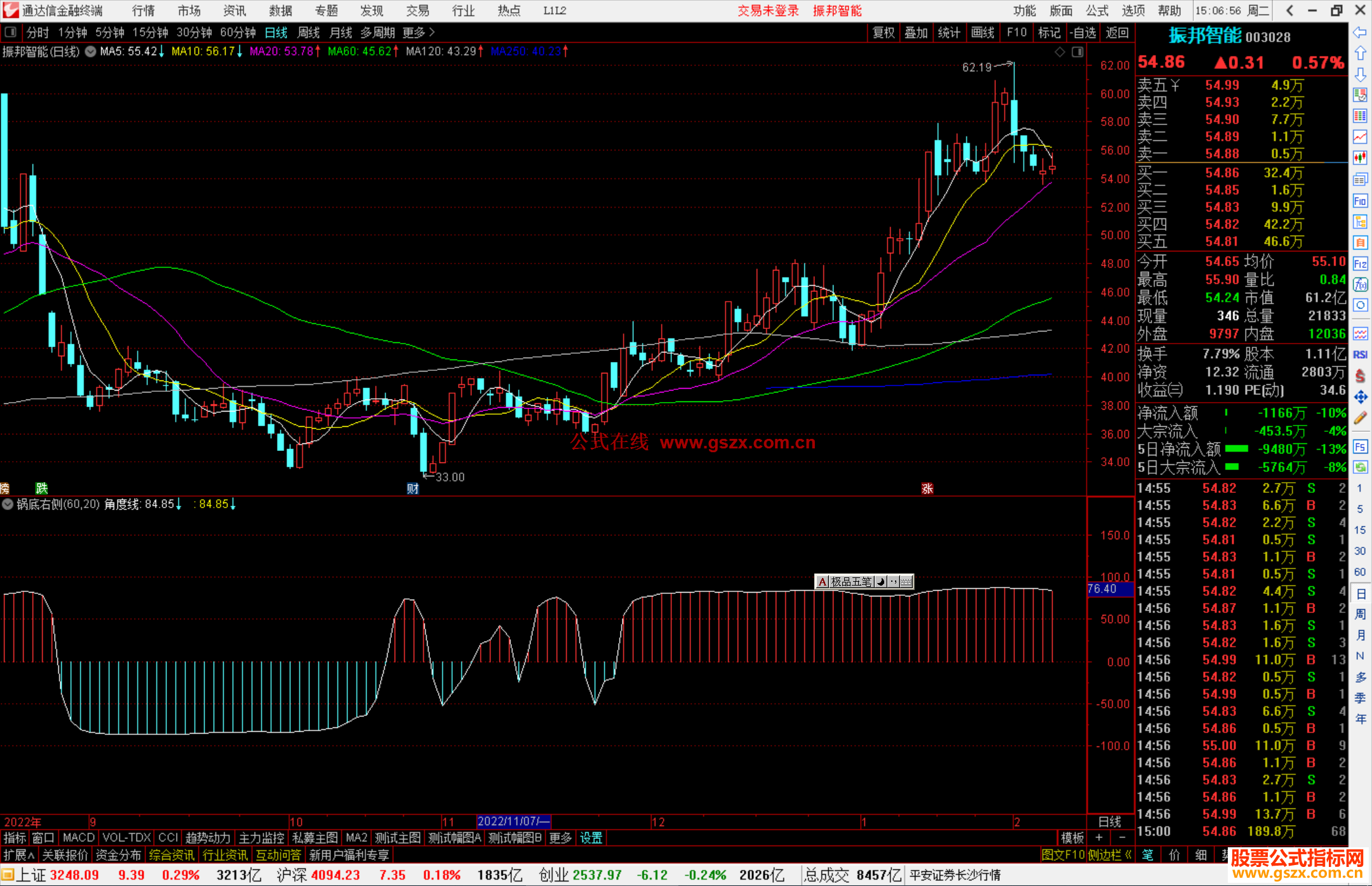Click the F10 icon in right sidebar
Viewport: 1372px width, 886px height.
pos(1360,201)
